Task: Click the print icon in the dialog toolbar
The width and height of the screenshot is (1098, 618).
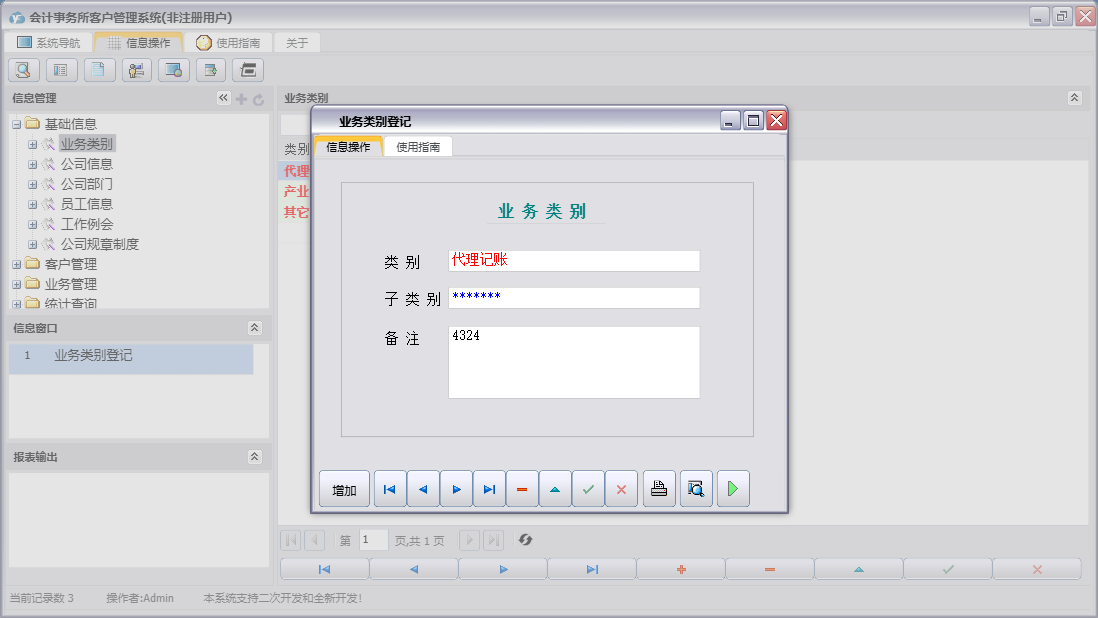Action: click(x=659, y=489)
